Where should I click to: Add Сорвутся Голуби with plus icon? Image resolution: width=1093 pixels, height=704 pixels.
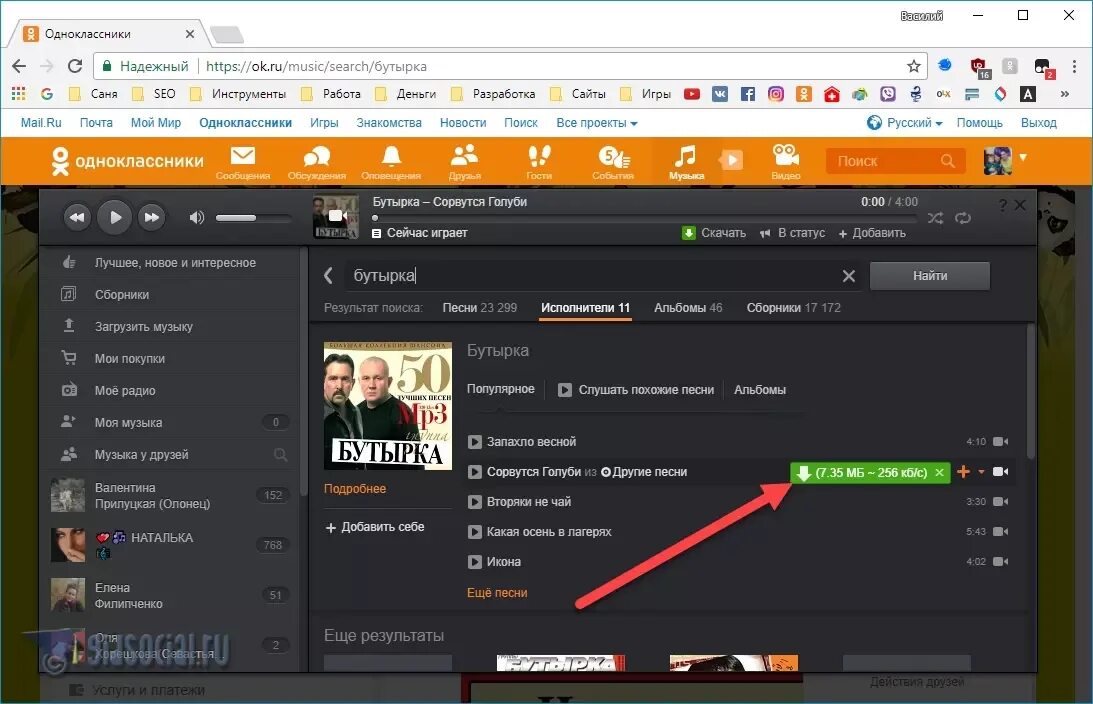pyautogui.click(x=963, y=472)
